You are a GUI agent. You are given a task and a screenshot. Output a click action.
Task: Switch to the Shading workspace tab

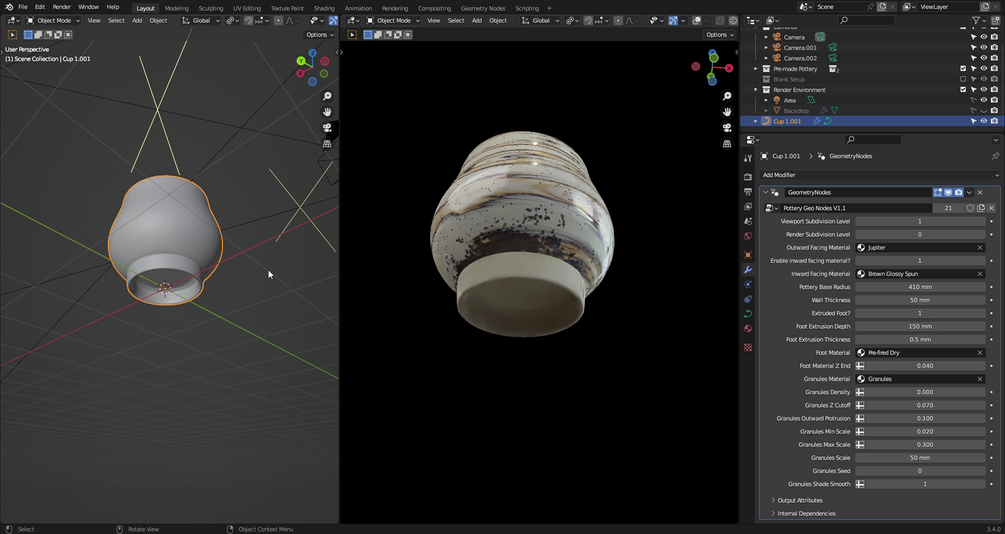(324, 8)
